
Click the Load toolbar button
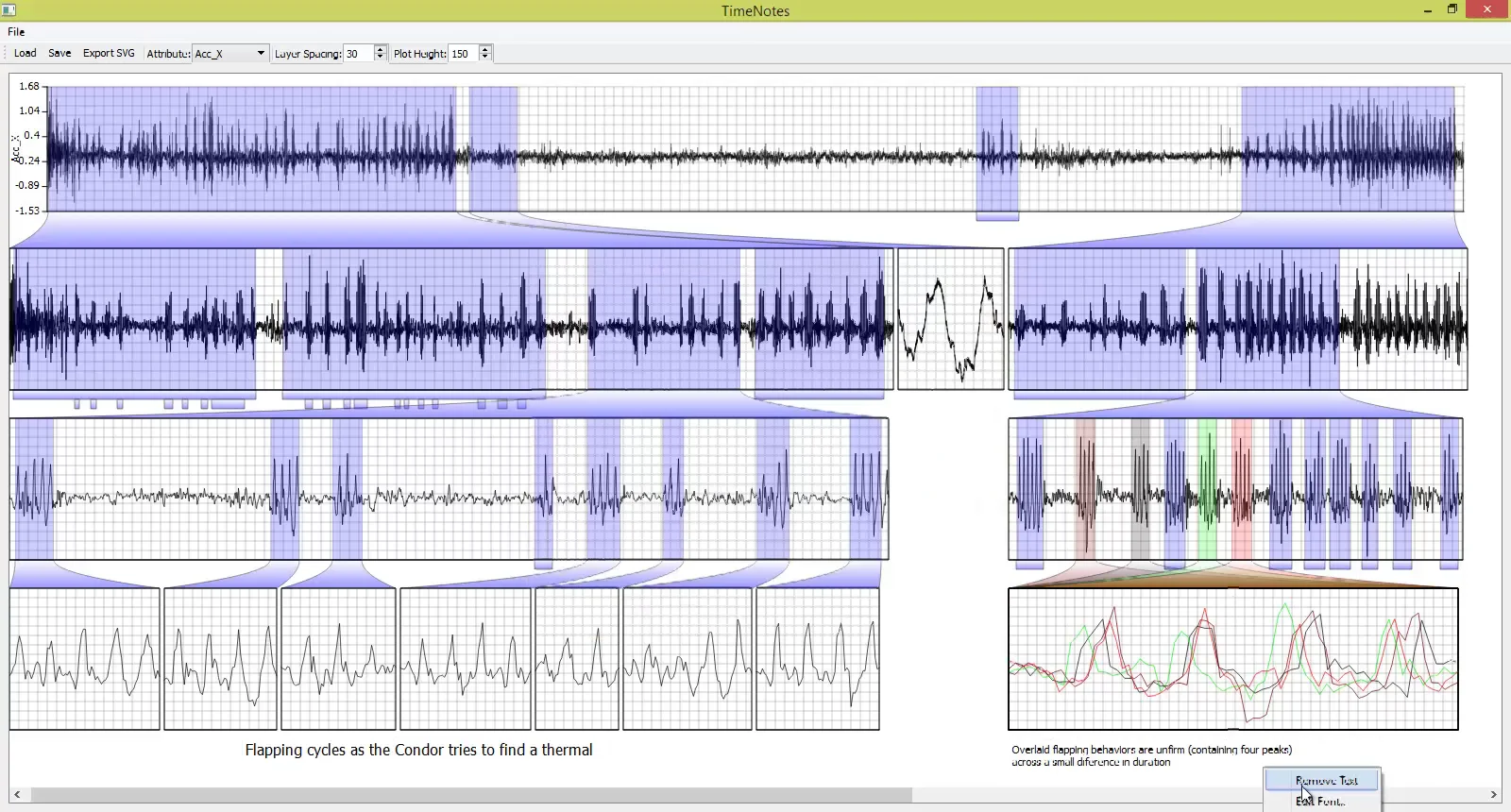click(25, 53)
